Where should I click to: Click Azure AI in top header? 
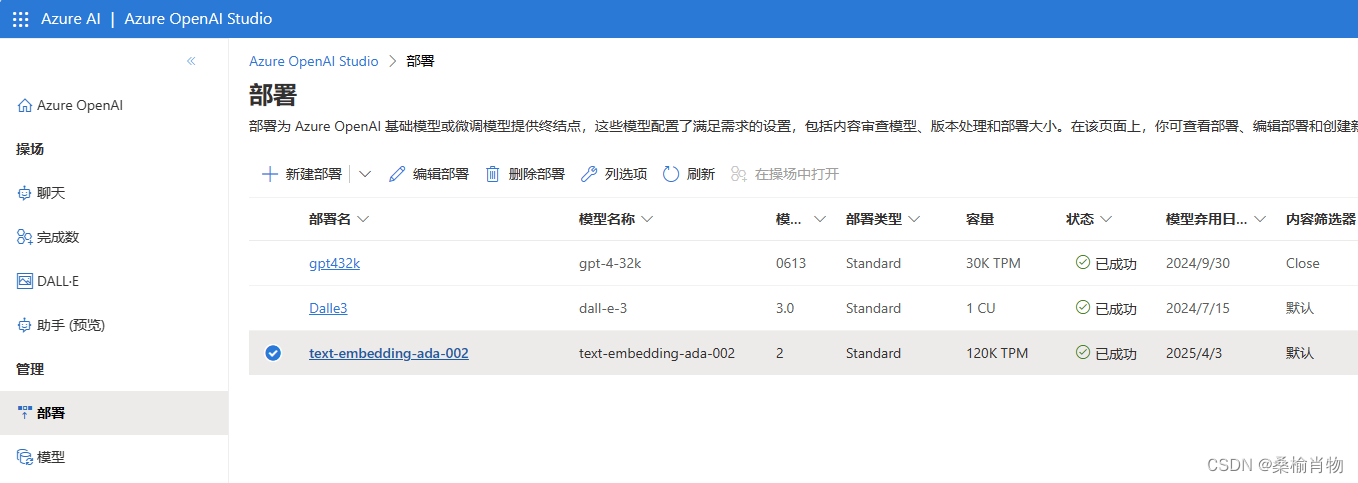click(69, 19)
